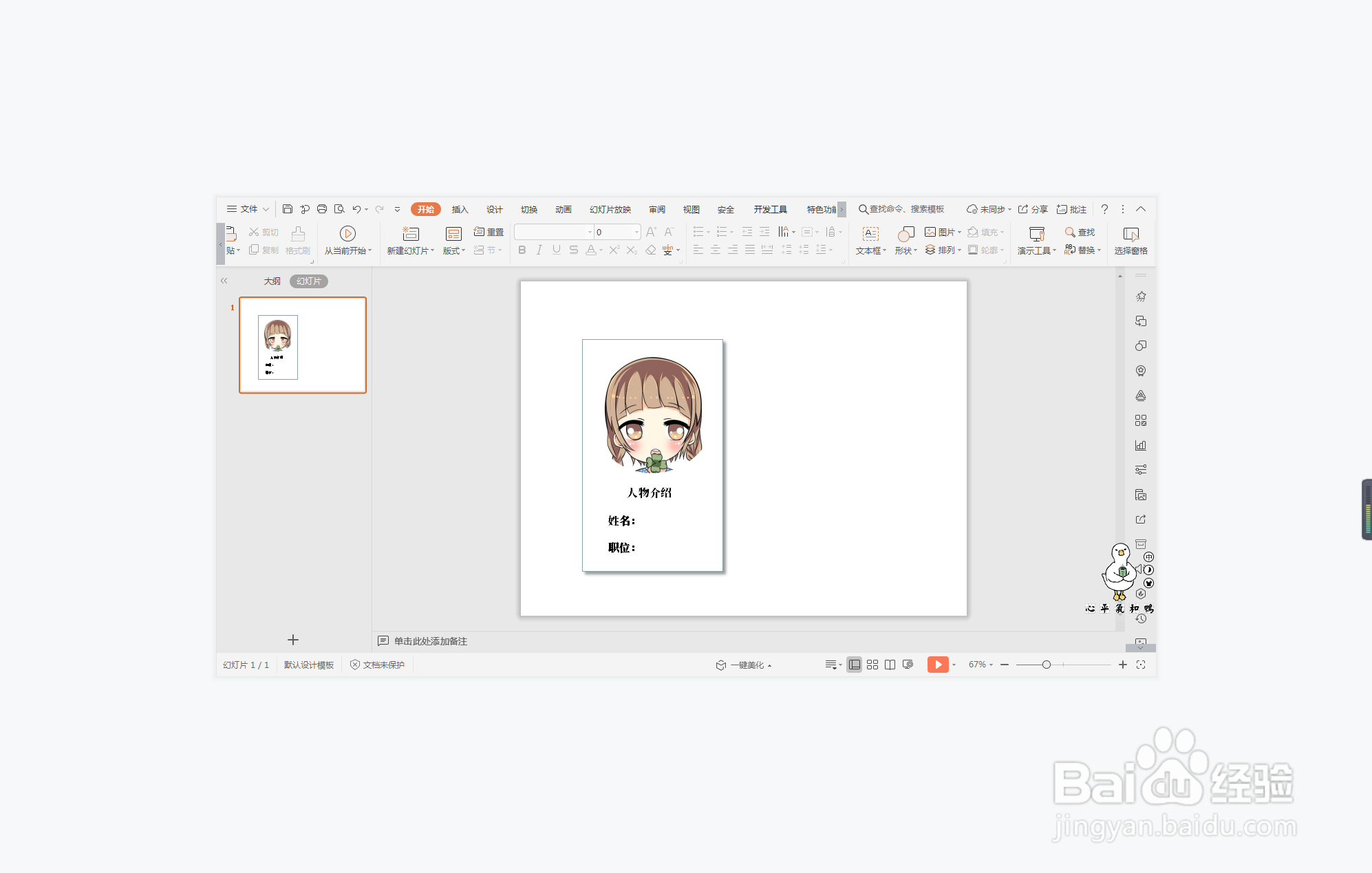The image size is (1372, 873).
Task: Click the orange slideshow play button
Action: 937,665
